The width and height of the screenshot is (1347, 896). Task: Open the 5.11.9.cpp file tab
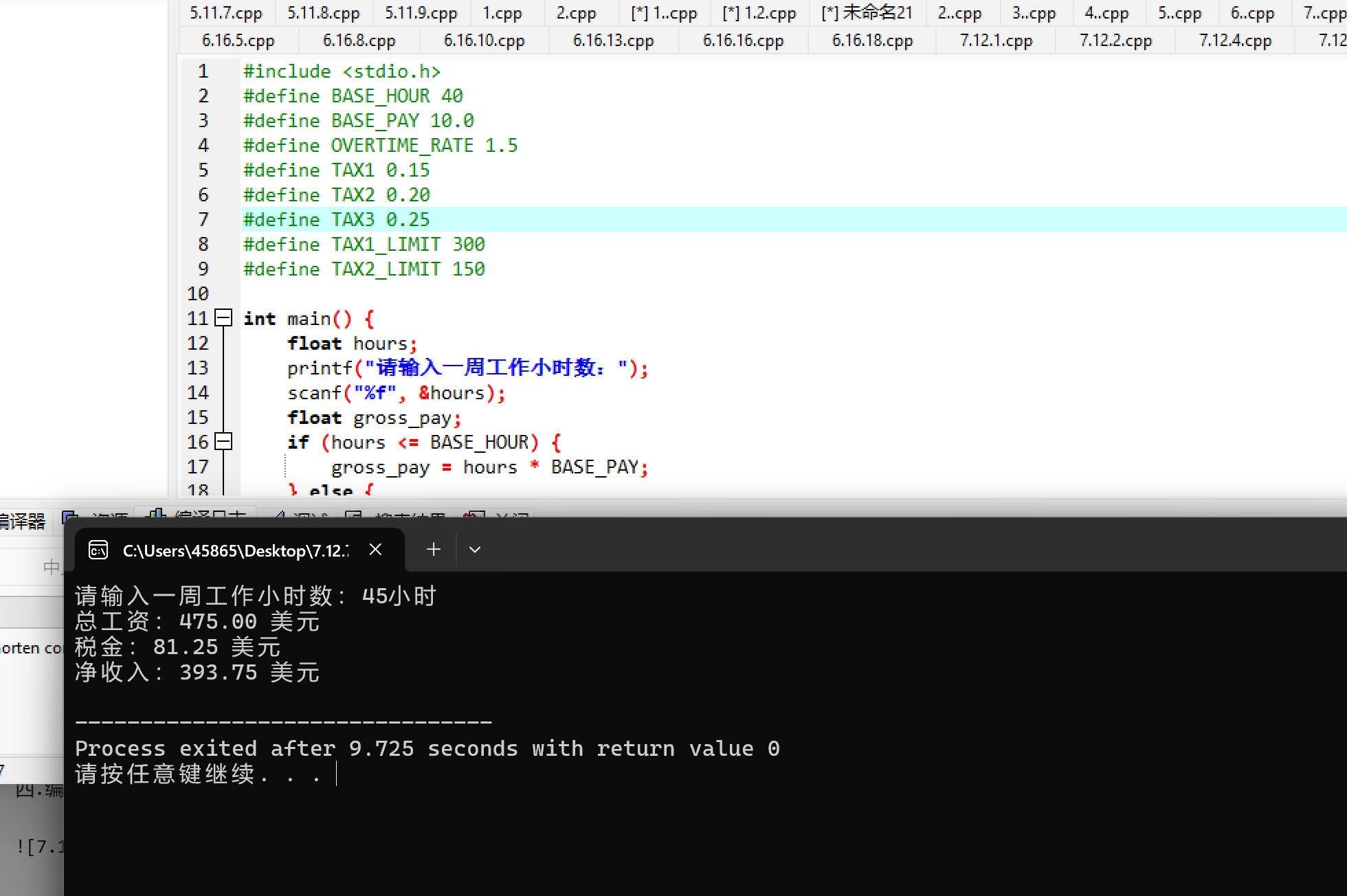[421, 13]
